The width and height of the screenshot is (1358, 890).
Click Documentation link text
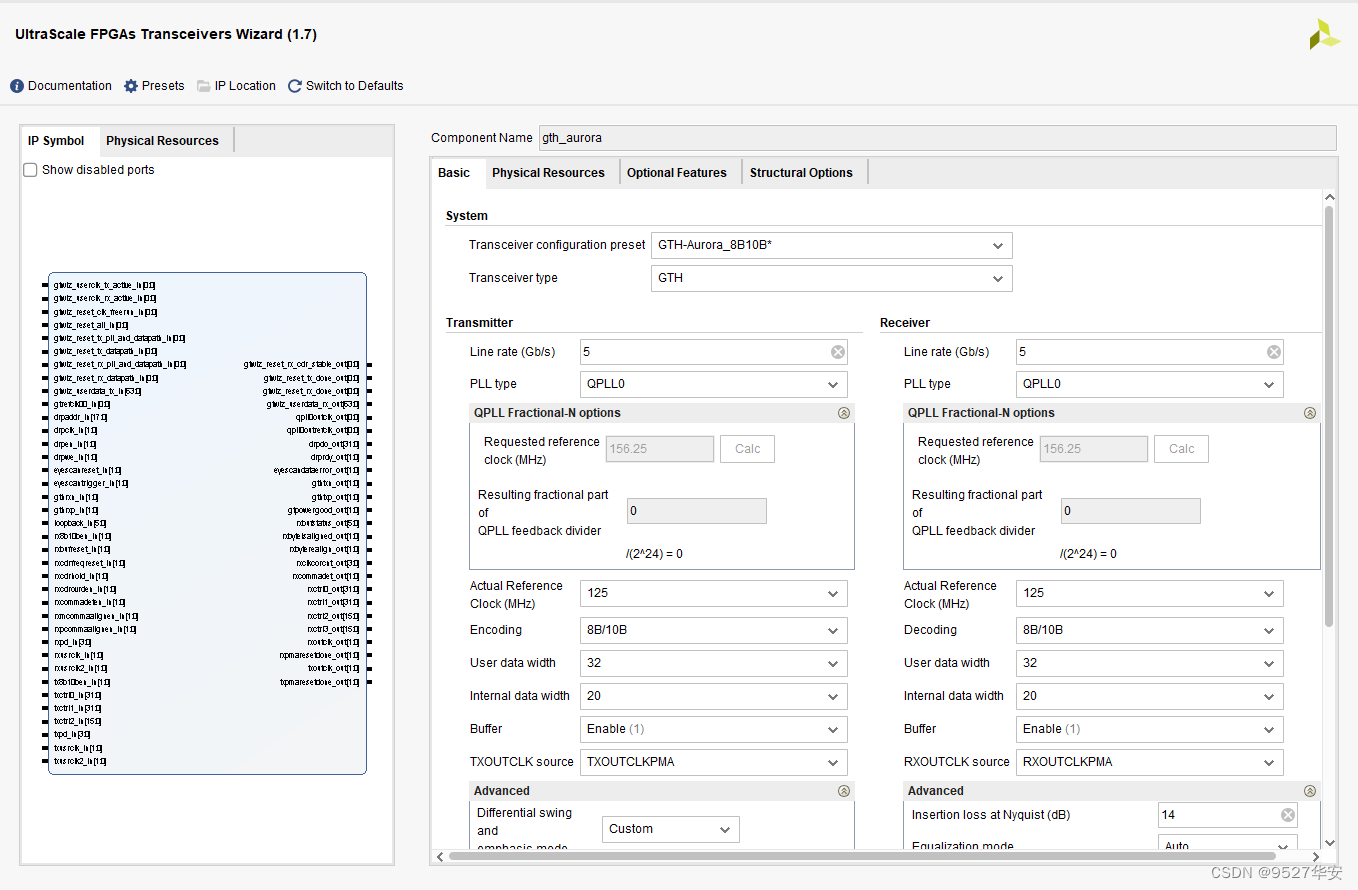click(70, 86)
